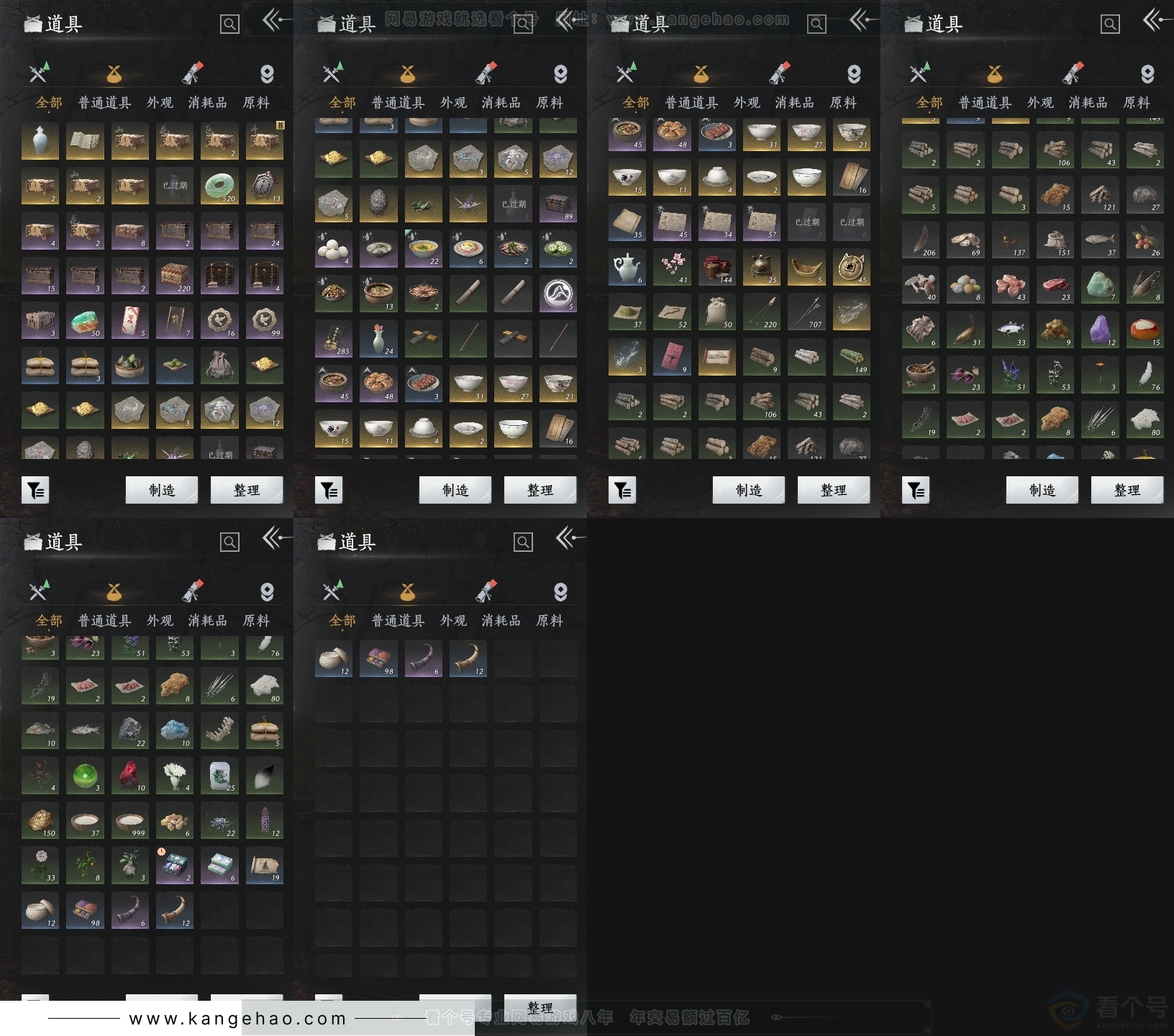Pick the milk bowl with count 999
Screen dimensions: 1174x1036
[x=130, y=820]
